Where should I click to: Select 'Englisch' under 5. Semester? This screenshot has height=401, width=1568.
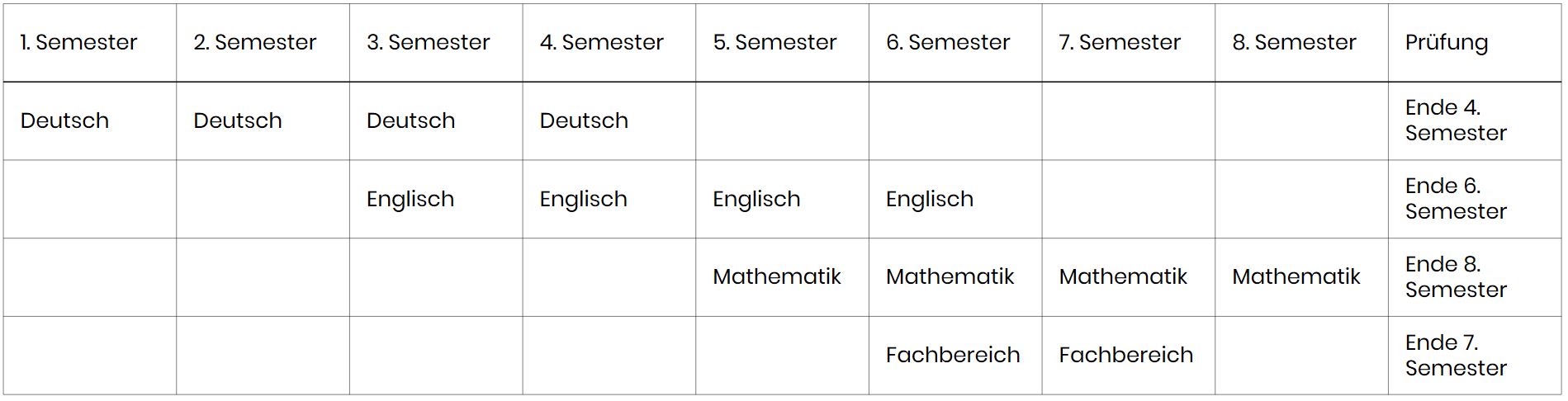[x=756, y=199]
